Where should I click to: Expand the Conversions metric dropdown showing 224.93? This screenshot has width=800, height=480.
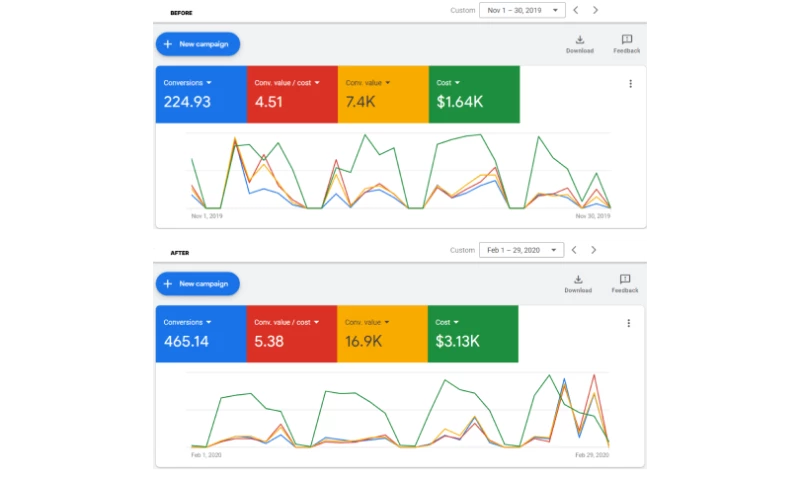click(x=209, y=83)
